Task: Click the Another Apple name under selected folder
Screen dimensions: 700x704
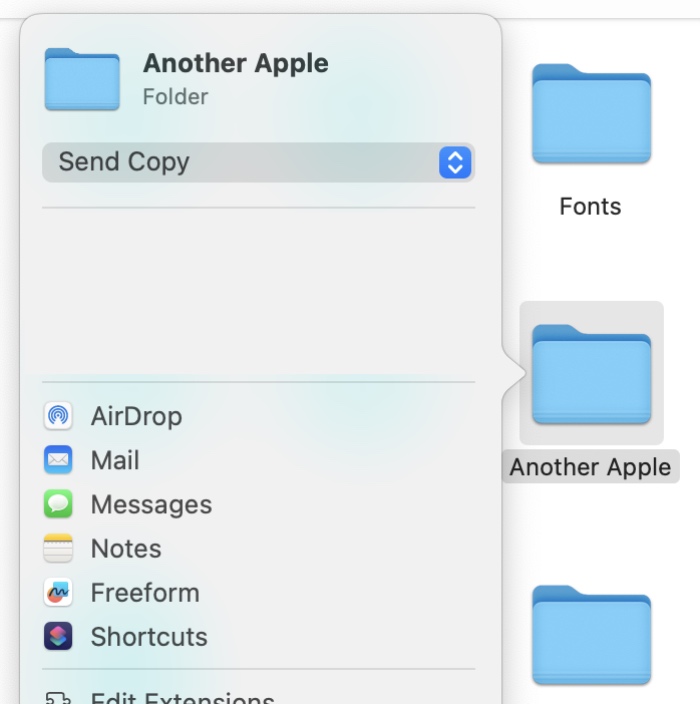Action: tap(590, 467)
